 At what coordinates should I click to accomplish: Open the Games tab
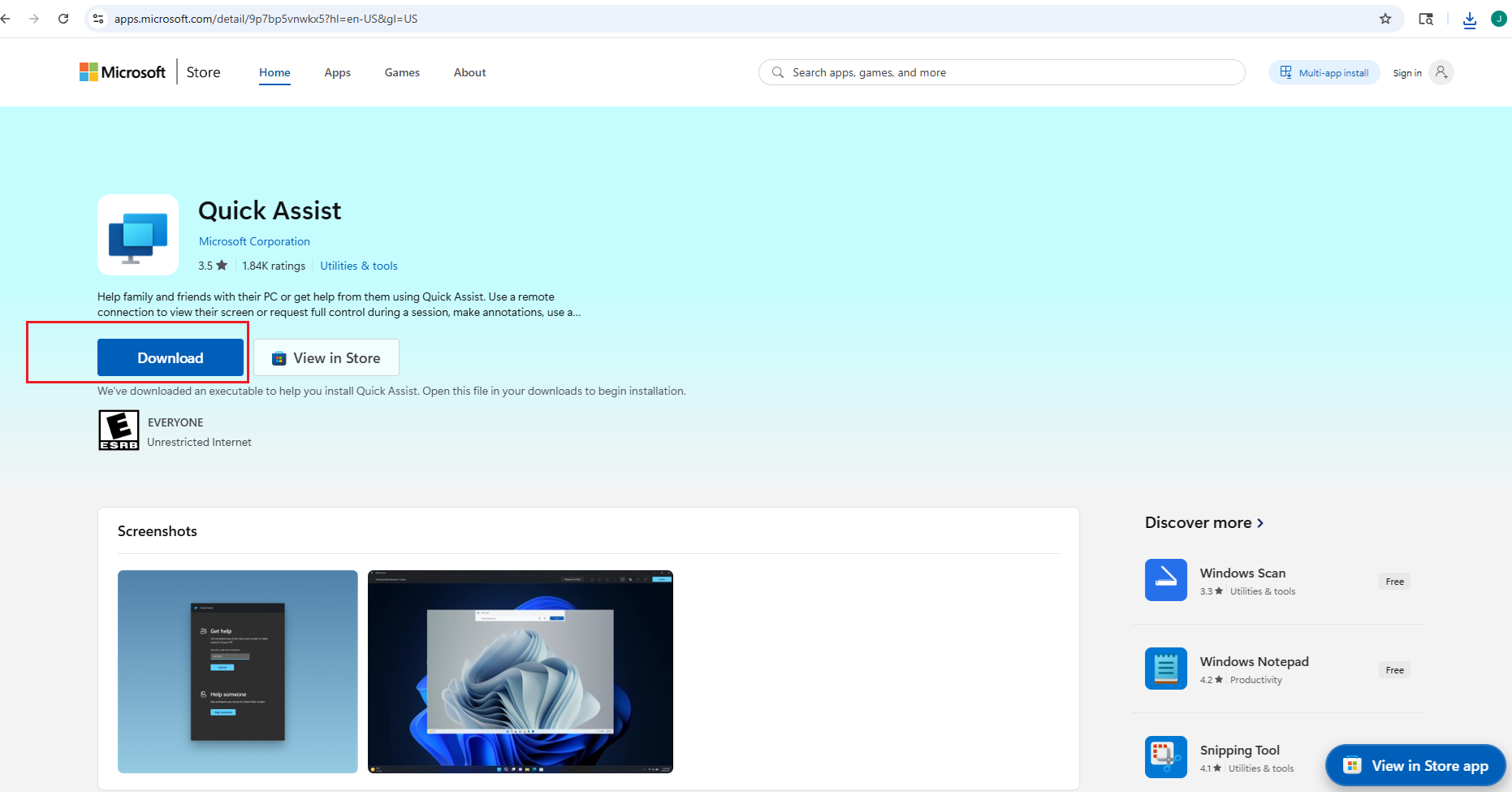402,72
